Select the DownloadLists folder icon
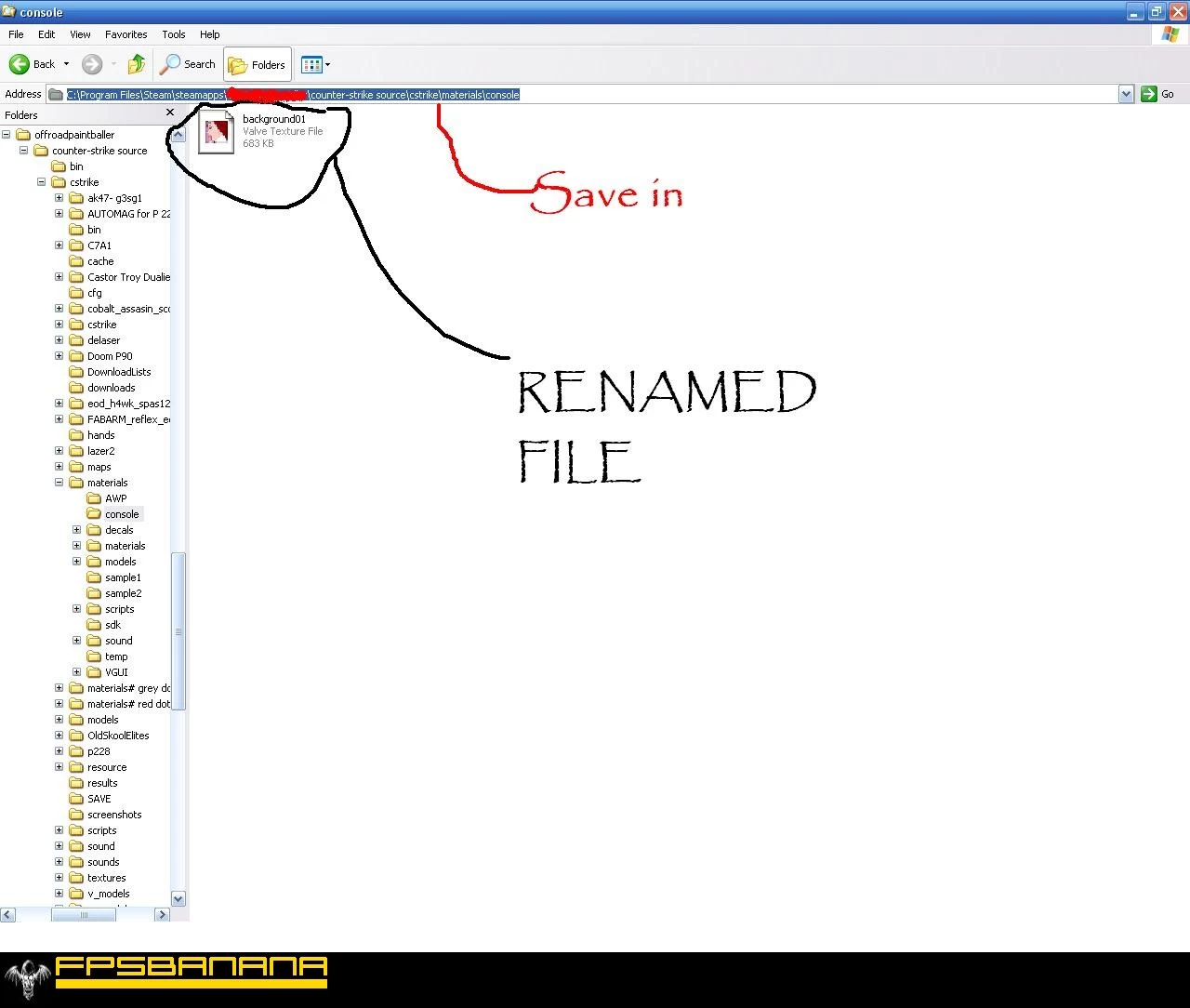This screenshot has height=1008, width=1190. pyautogui.click(x=76, y=372)
